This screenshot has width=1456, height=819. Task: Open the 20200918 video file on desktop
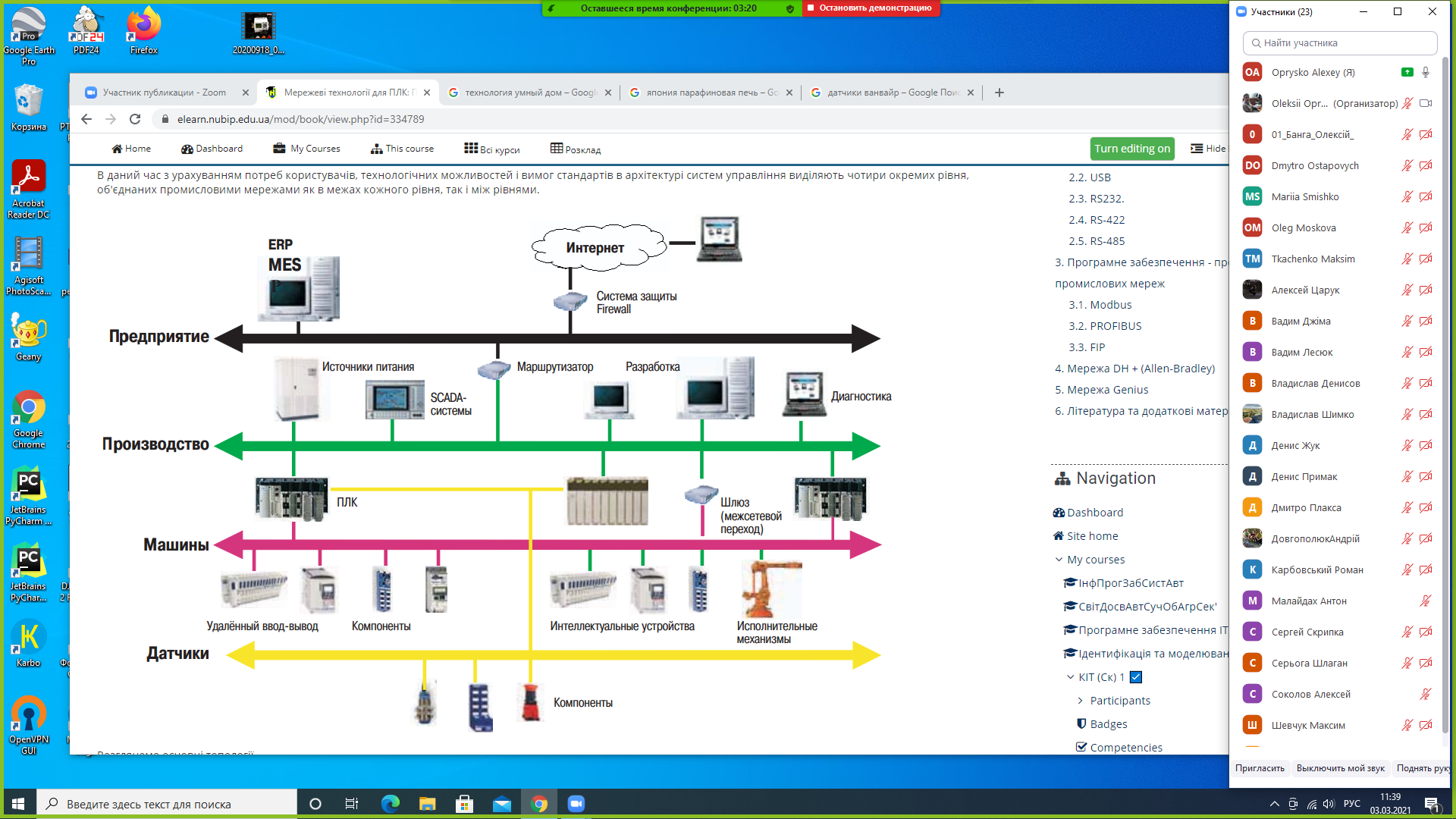point(259,32)
